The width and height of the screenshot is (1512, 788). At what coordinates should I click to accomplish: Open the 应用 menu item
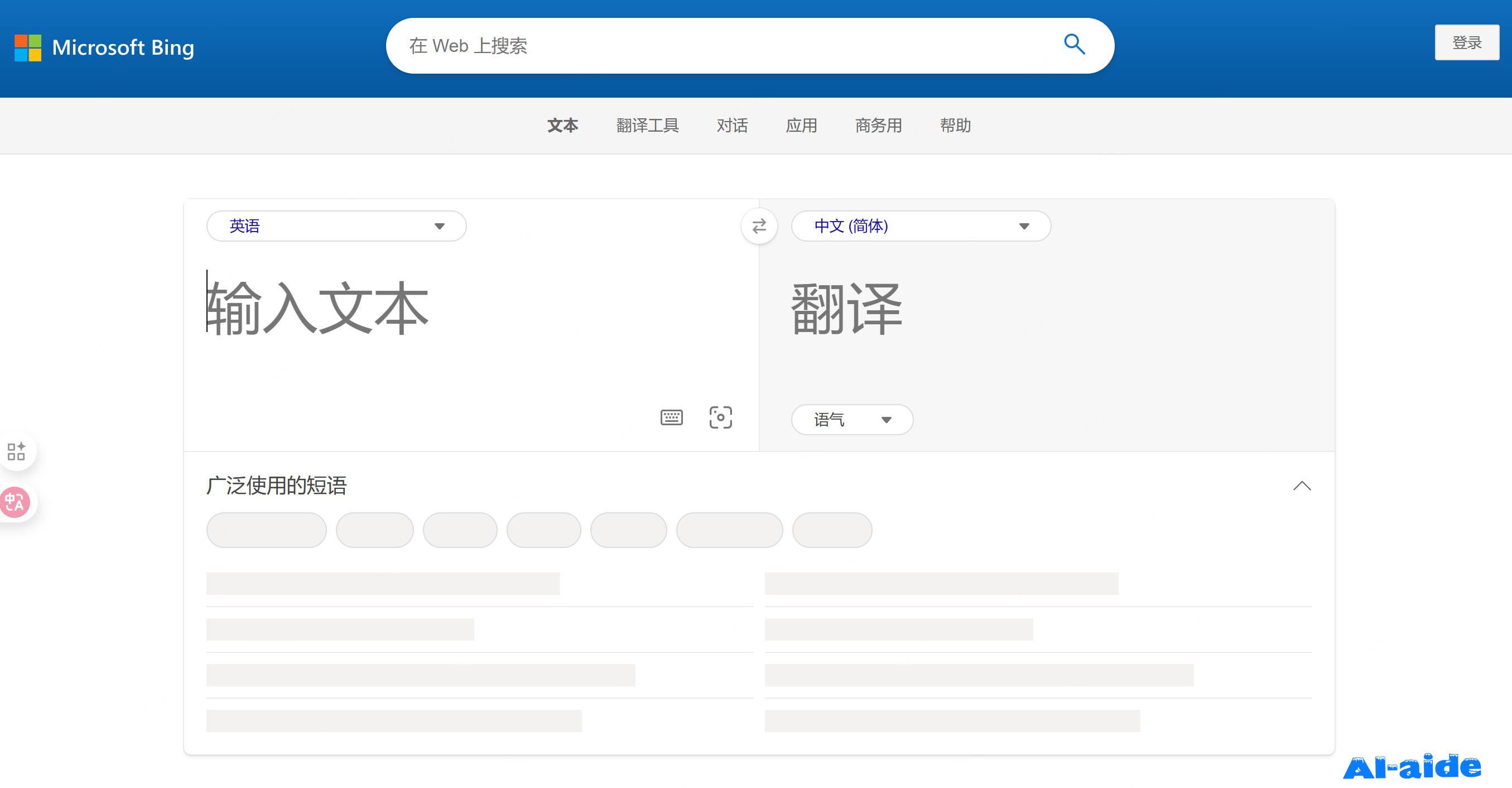pos(802,126)
